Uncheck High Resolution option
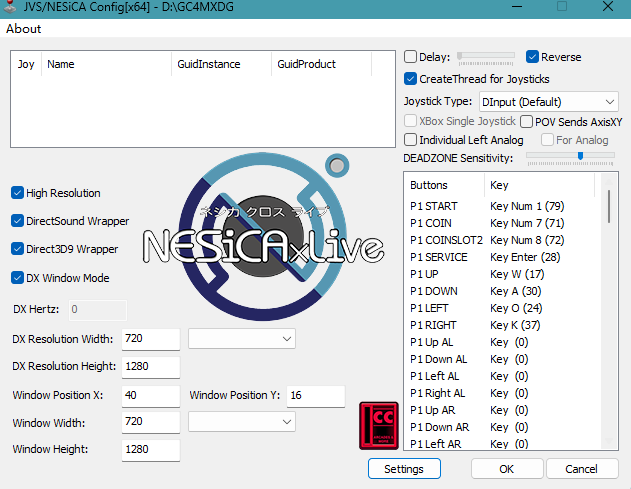Viewport: 631px width, 489px height. (17, 193)
